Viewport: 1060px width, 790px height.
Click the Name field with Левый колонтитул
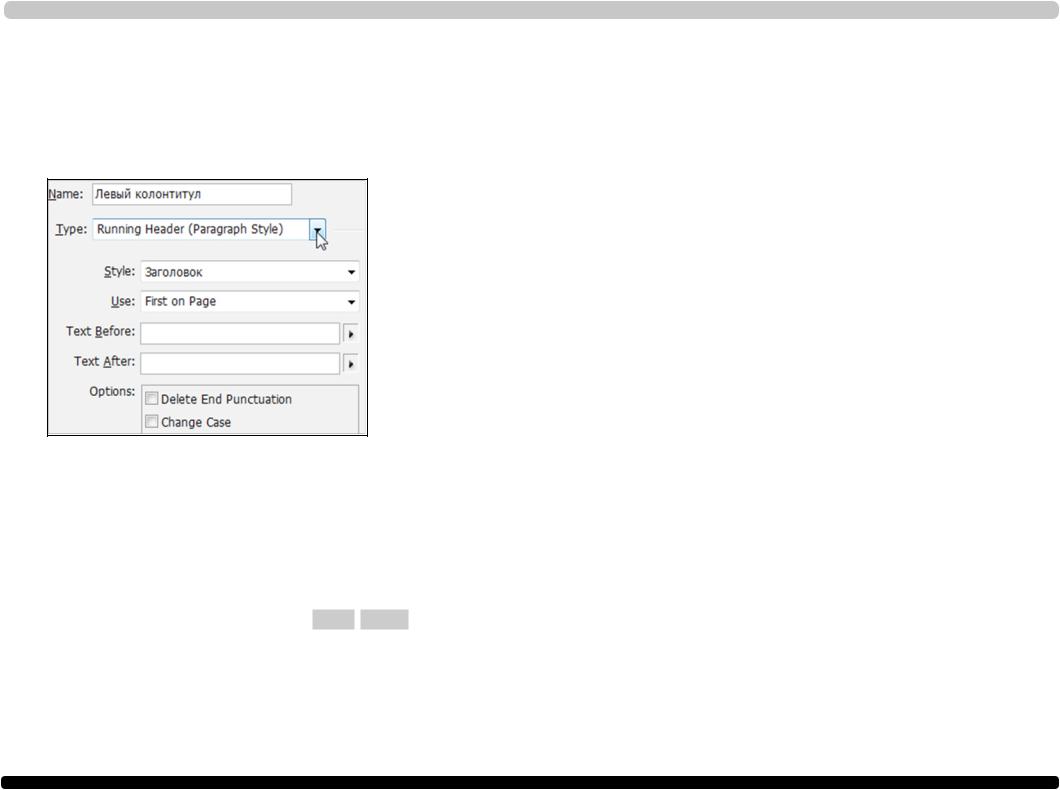pyautogui.click(x=192, y=194)
